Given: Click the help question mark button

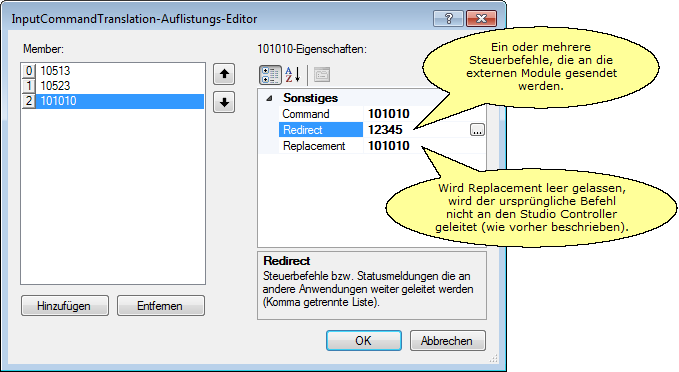Looking at the screenshot, I should tap(448, 19).
